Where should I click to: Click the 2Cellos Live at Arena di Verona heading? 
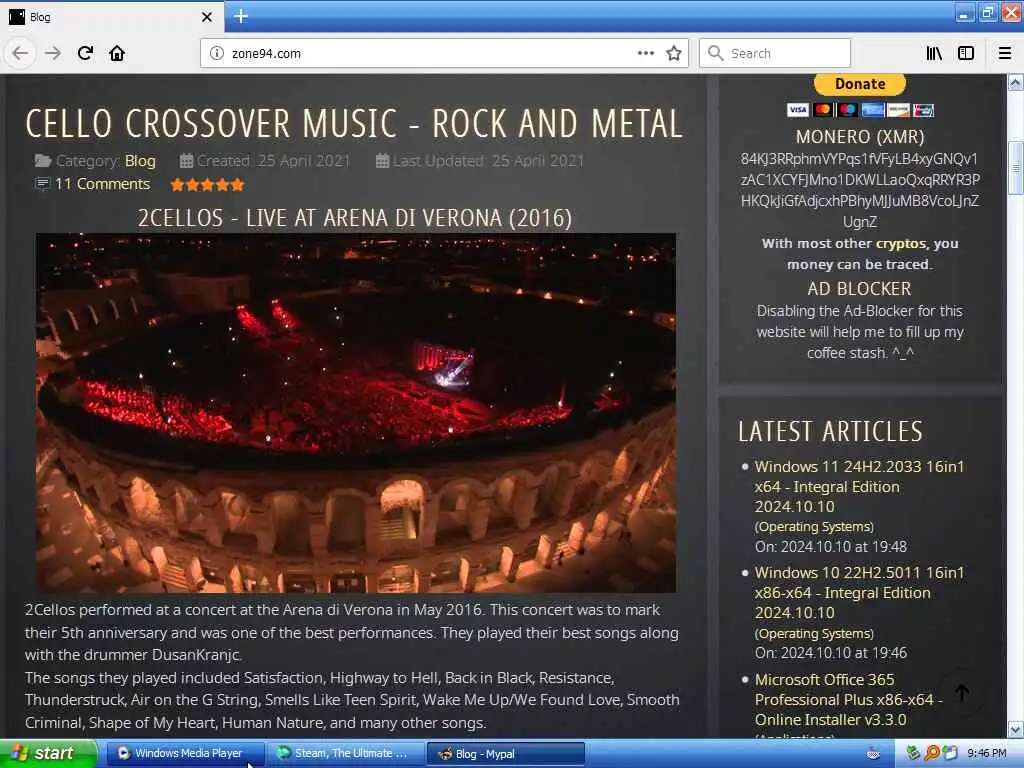point(355,218)
